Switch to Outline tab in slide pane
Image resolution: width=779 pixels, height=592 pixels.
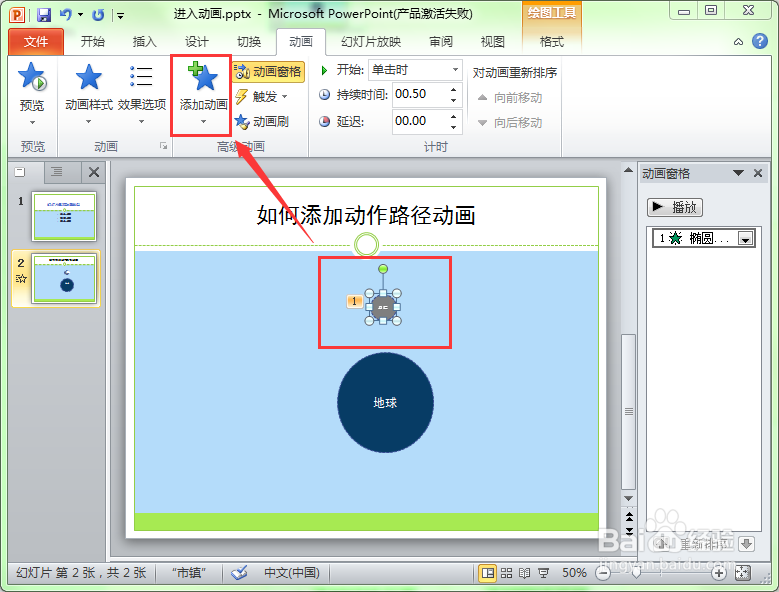[x=57, y=172]
